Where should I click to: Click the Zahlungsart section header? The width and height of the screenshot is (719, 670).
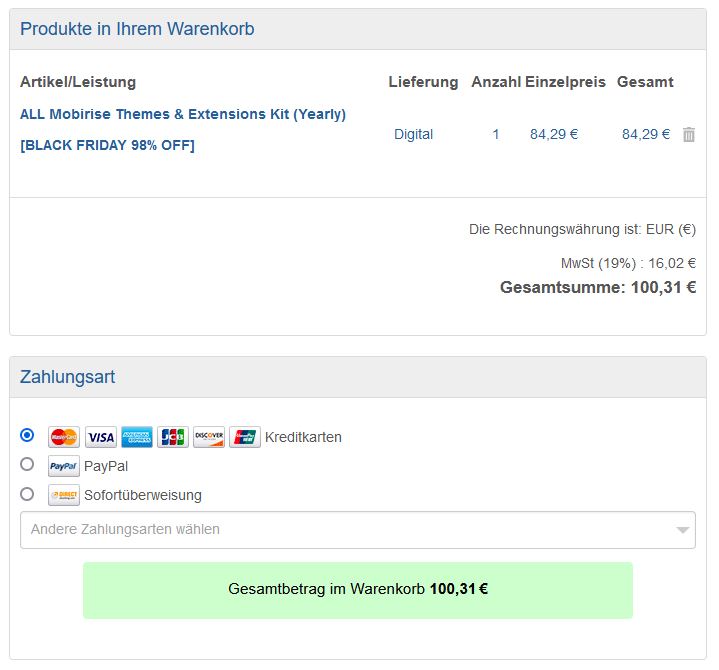point(67,377)
